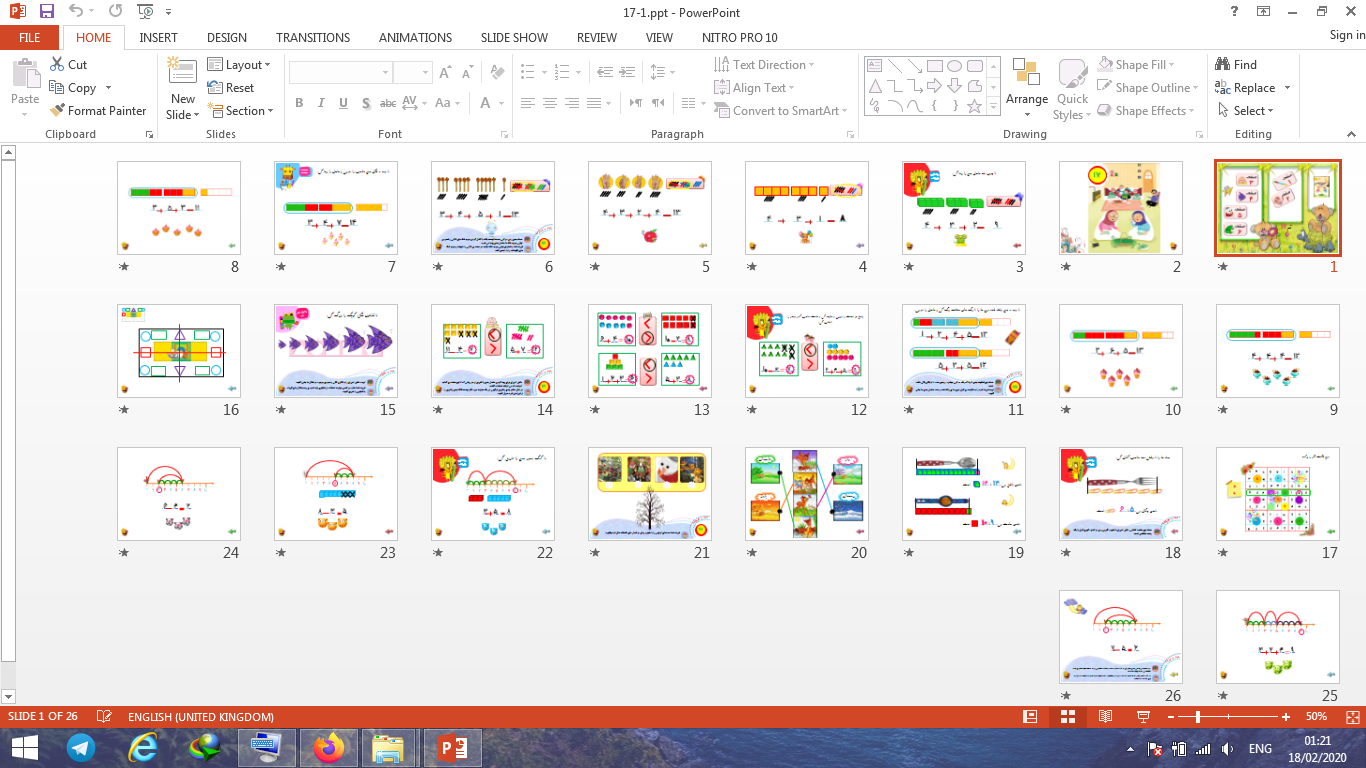The width and height of the screenshot is (1366, 768).
Task: Toggle Slide Sorter view button
Action: tap(1067, 717)
